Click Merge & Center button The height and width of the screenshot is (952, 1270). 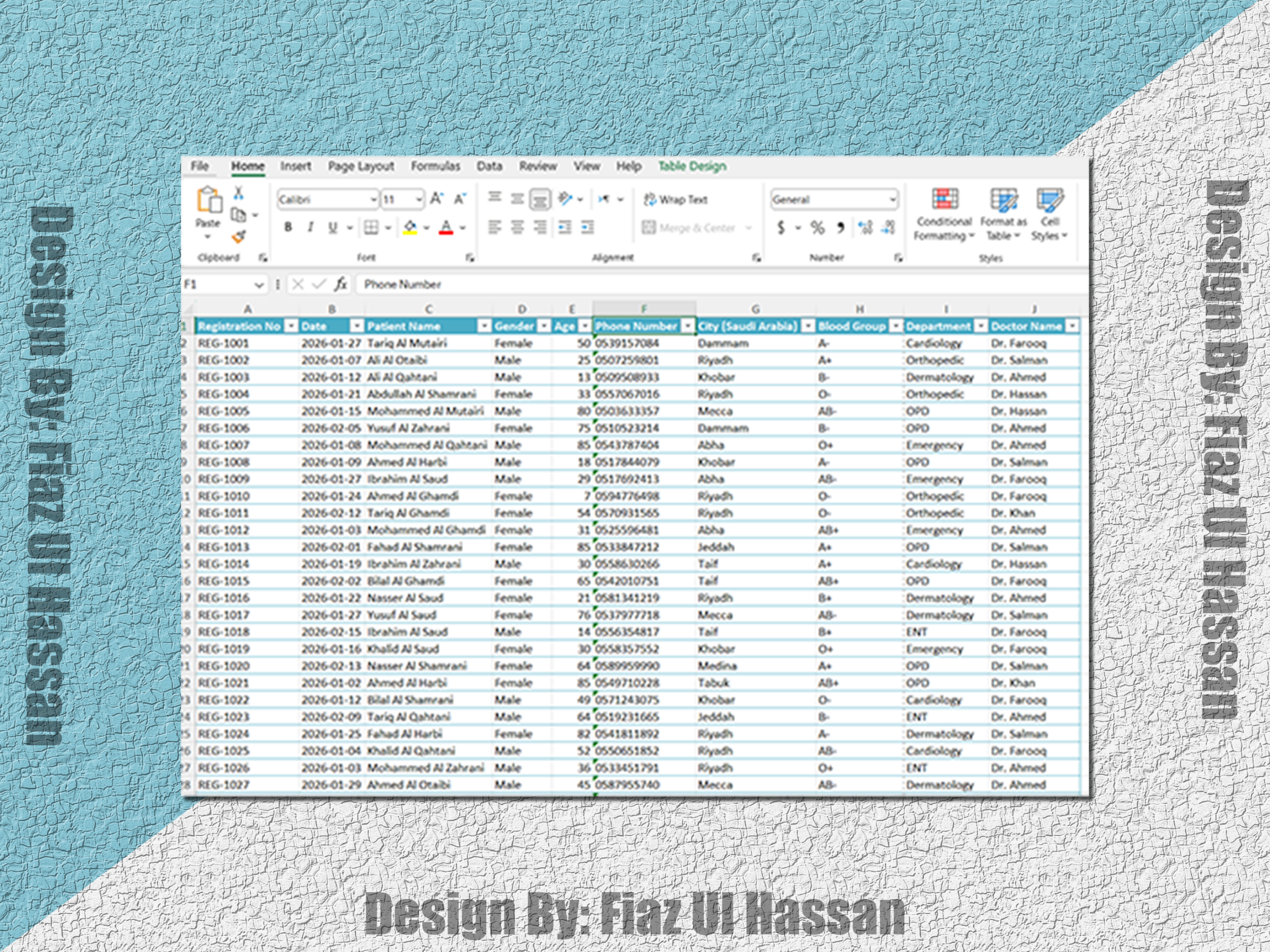[689, 228]
